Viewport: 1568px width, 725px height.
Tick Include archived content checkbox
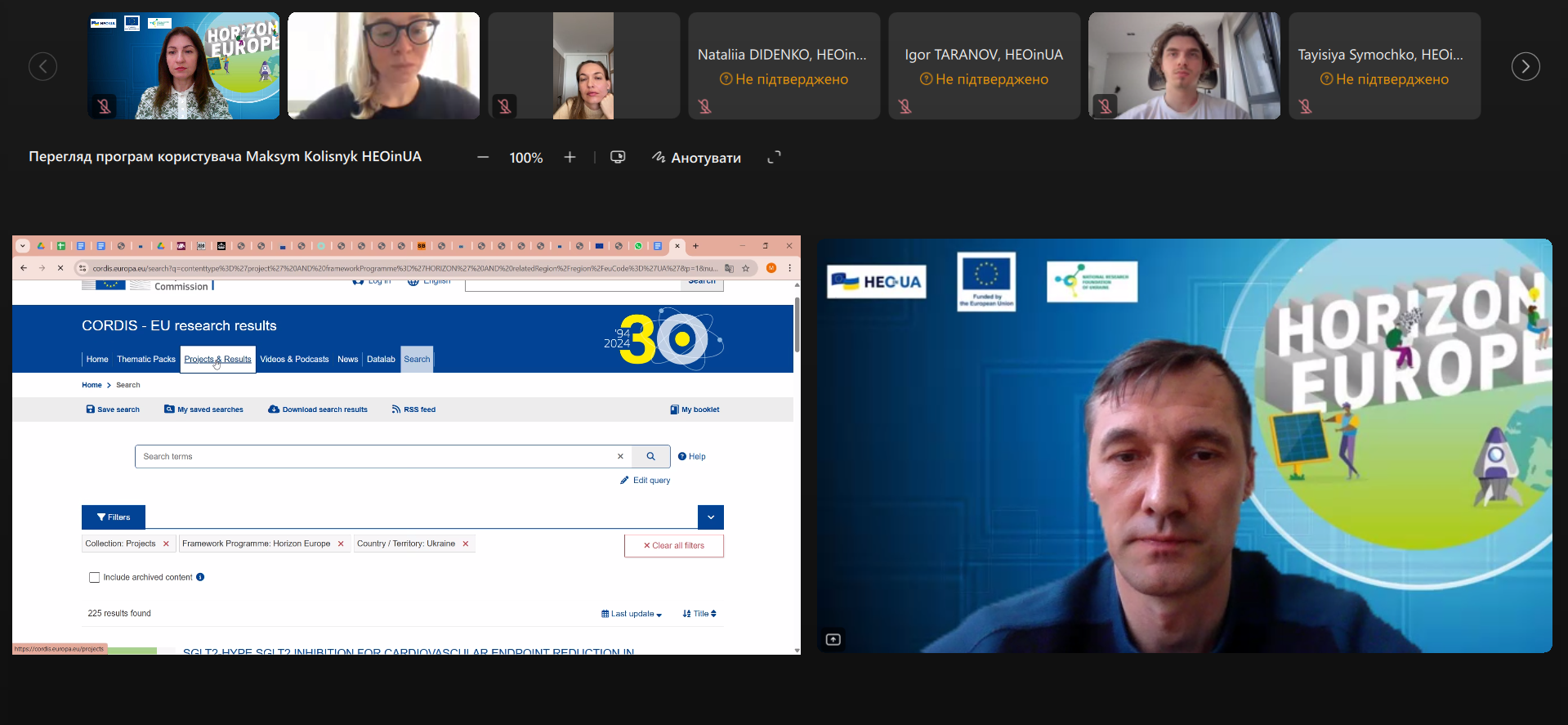click(x=94, y=577)
